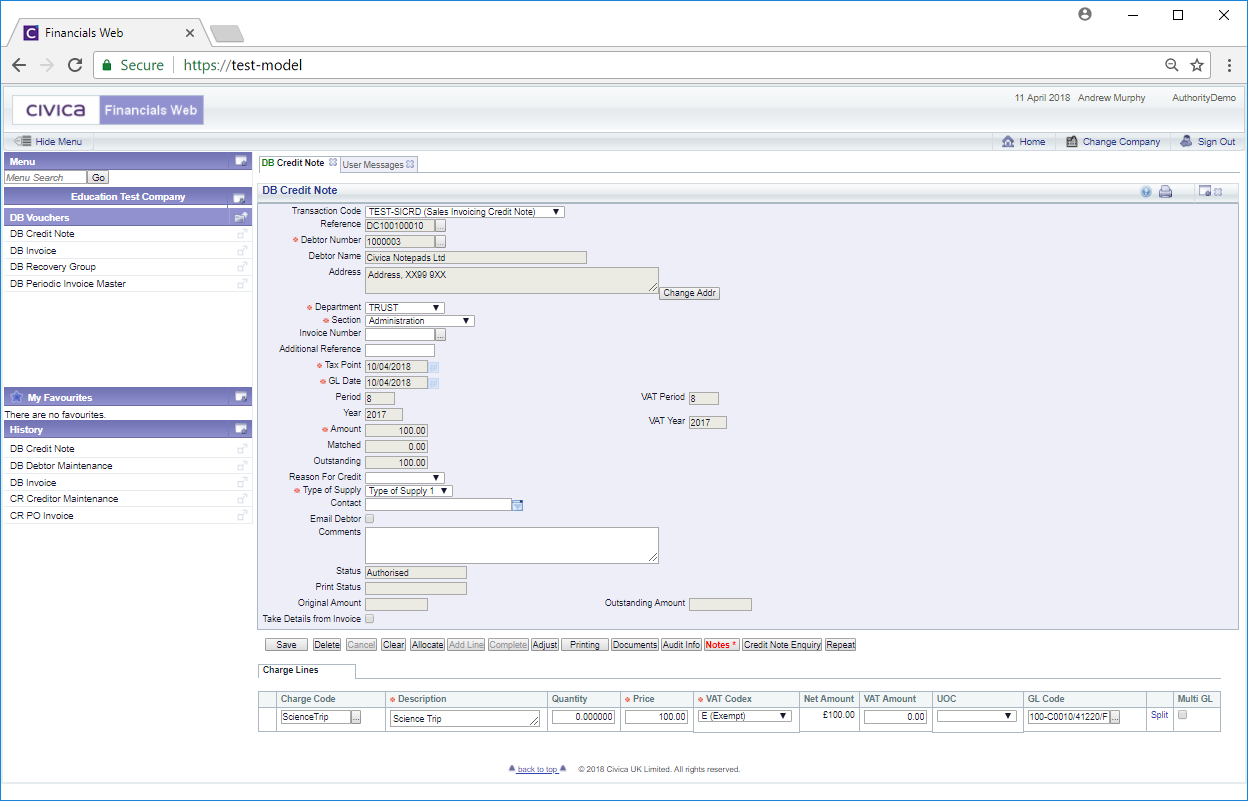Viewport: 1248px width, 801px height.
Task: Click the Save button
Action: 286,645
